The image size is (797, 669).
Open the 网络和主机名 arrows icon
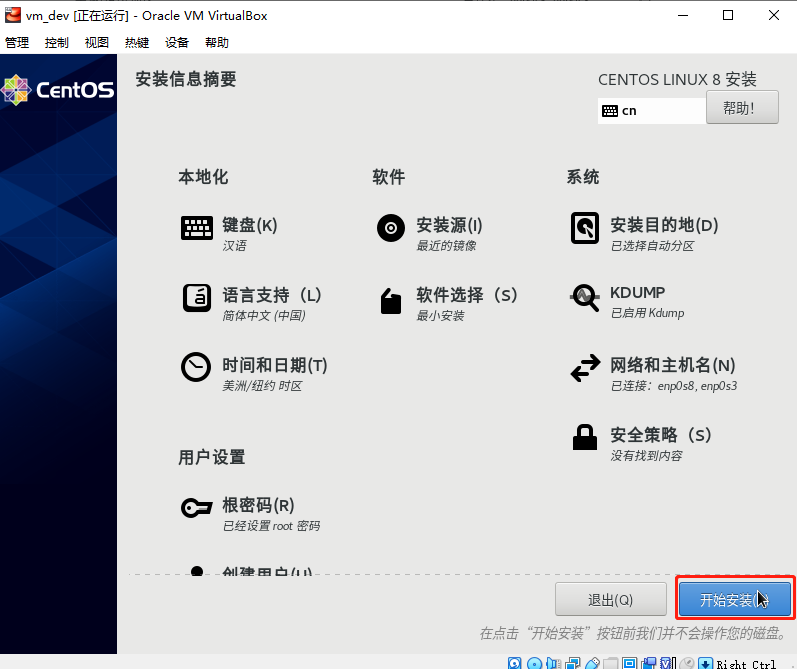[x=585, y=368]
